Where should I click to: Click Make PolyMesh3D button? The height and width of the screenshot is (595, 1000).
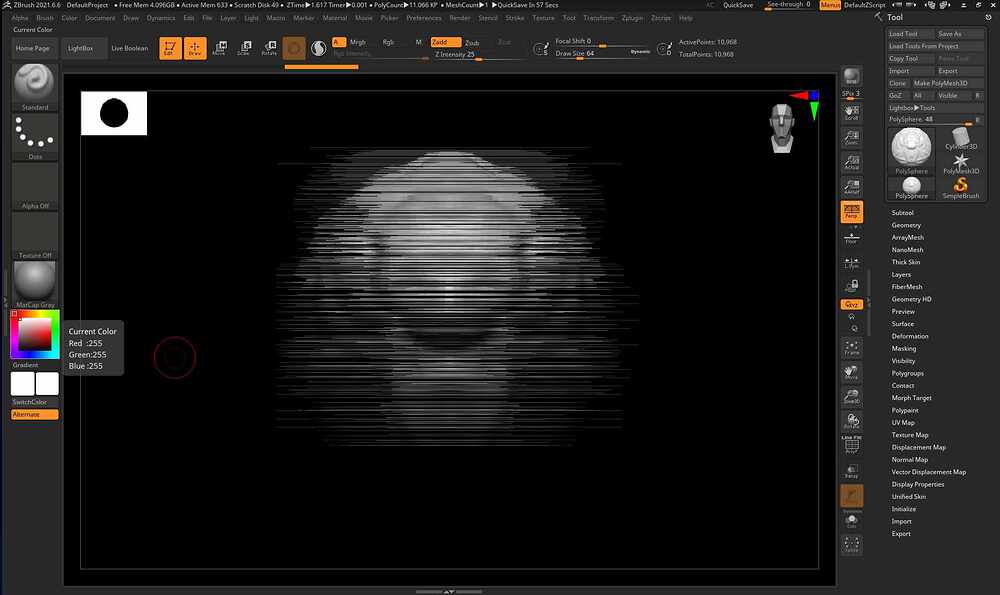948,84
